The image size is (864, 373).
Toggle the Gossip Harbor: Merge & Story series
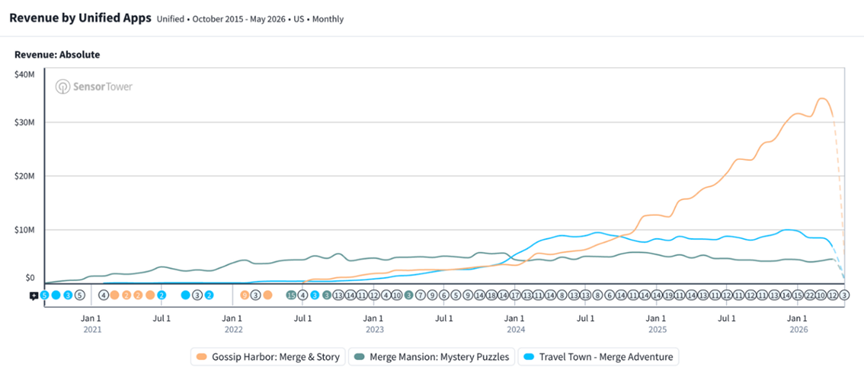(x=269, y=356)
